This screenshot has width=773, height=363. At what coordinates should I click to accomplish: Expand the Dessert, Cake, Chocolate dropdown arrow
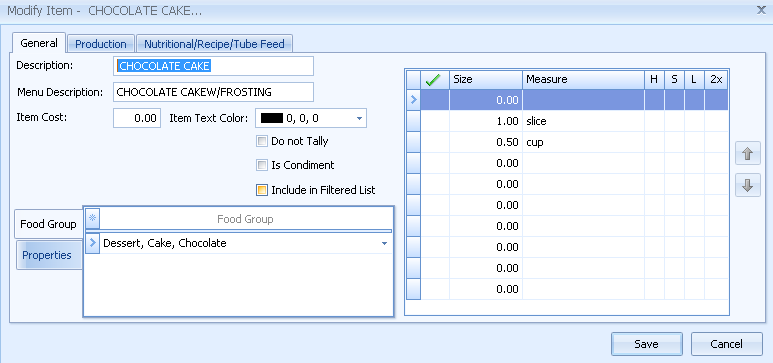(x=385, y=243)
